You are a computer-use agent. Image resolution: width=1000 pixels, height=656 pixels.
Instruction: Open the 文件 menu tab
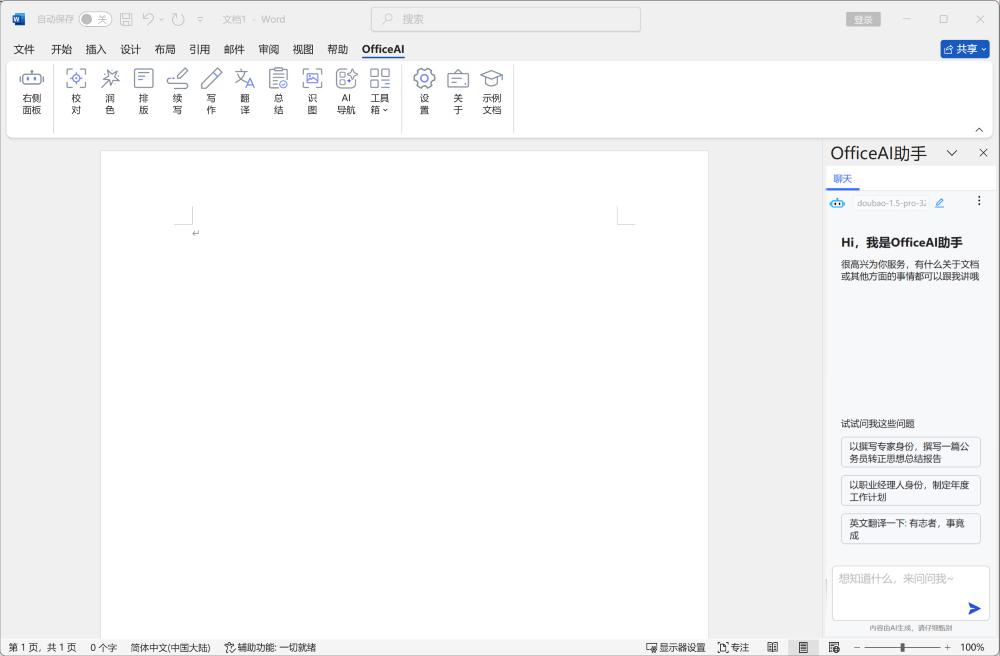click(24, 49)
